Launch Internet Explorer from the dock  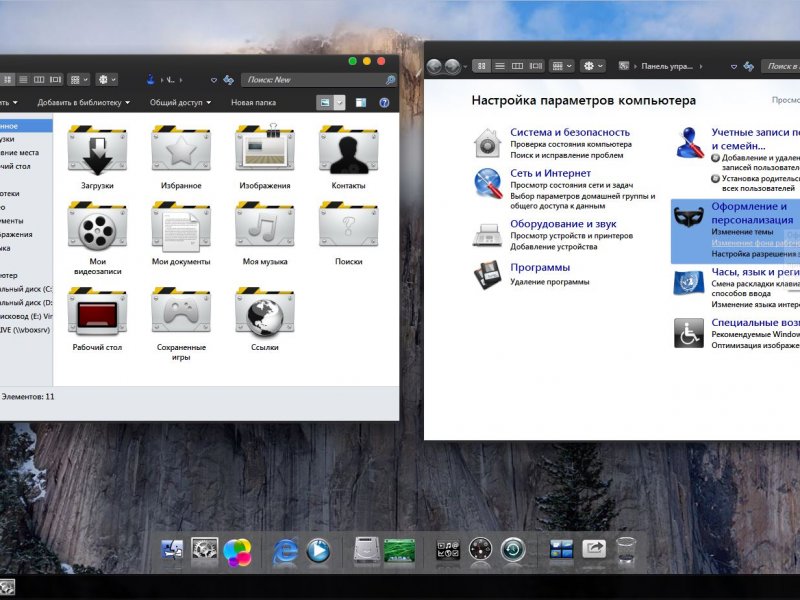[x=285, y=552]
